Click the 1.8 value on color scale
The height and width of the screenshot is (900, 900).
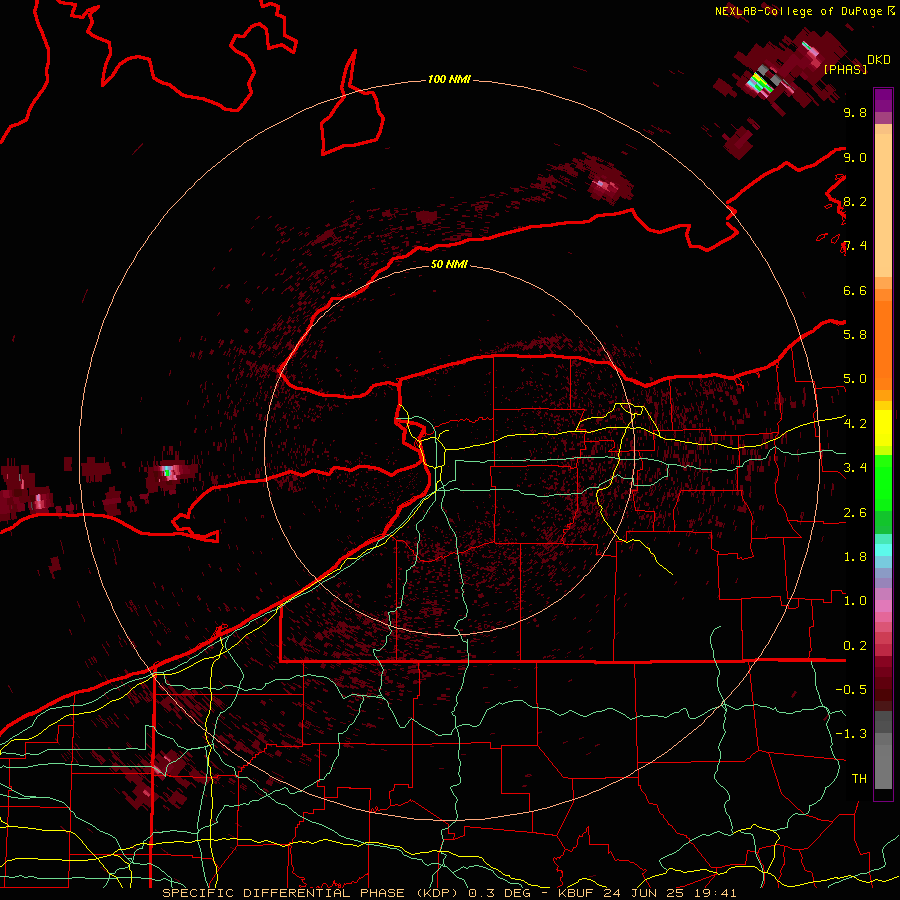855,557
